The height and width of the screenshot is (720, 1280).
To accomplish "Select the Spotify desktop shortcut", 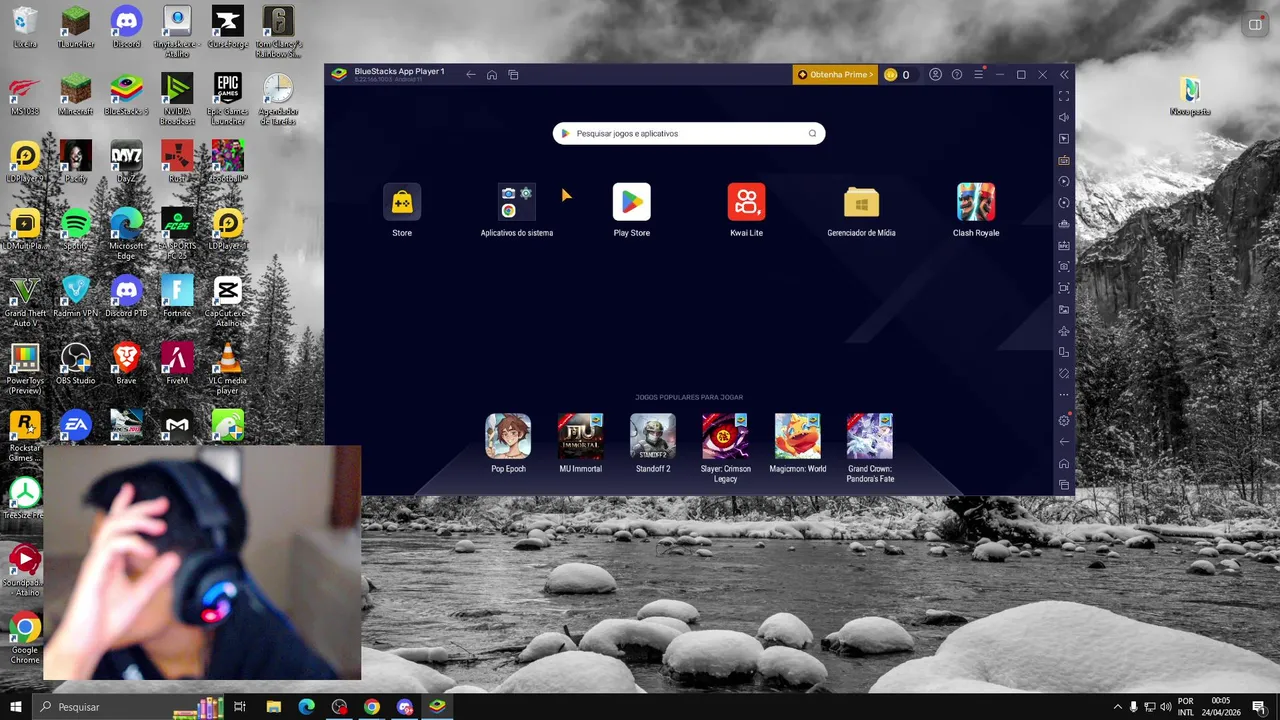I will click(76, 230).
